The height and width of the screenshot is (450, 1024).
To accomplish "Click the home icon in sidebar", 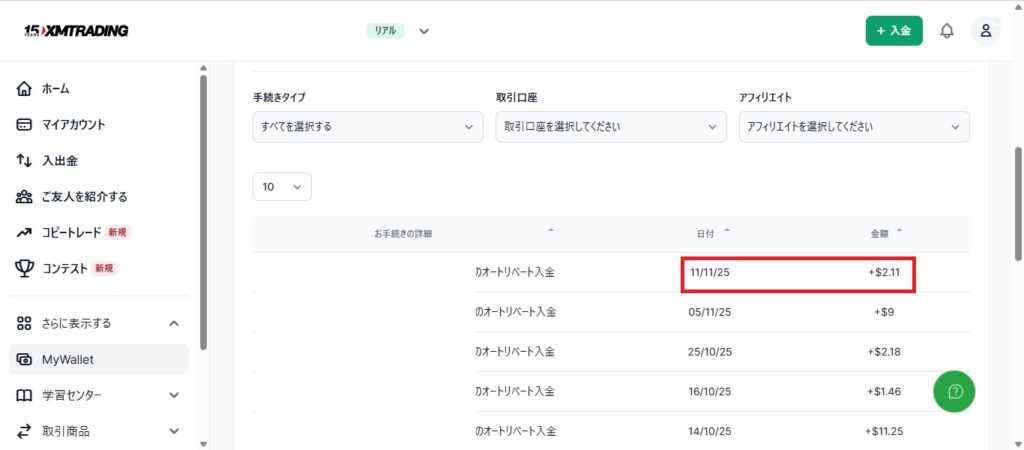I will pyautogui.click(x=25, y=89).
